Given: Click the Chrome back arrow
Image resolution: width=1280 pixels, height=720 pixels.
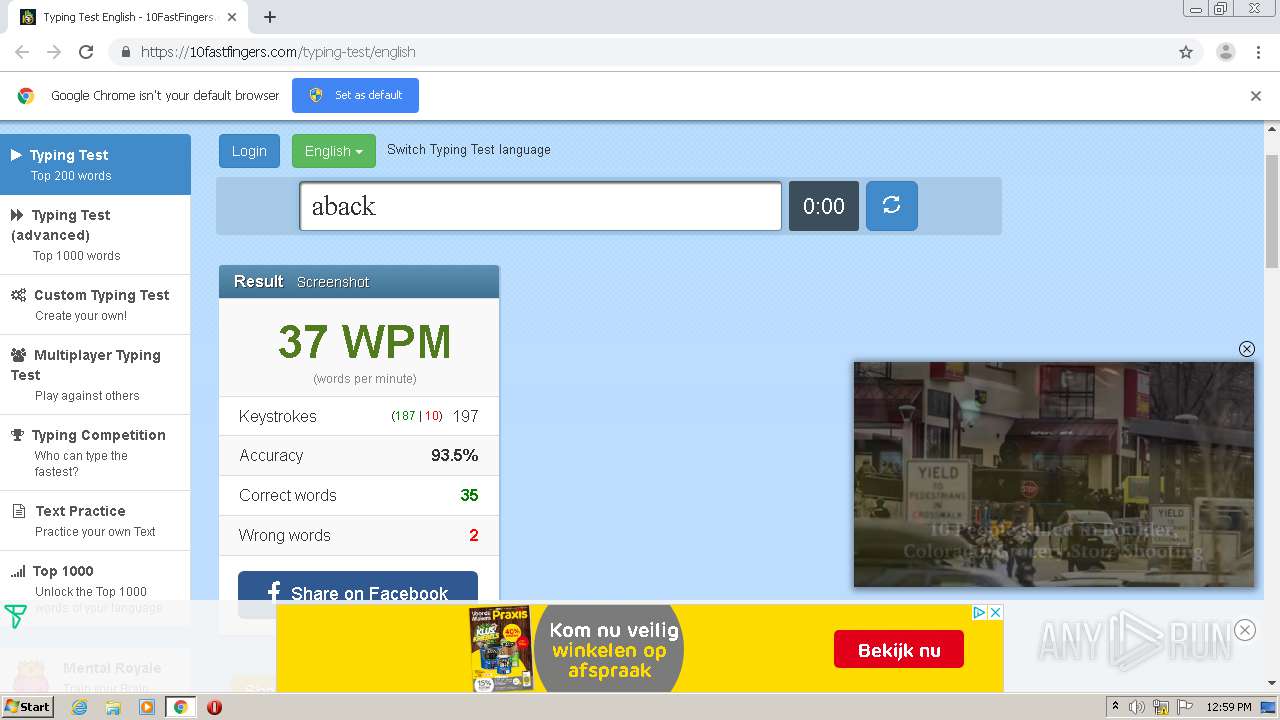Looking at the screenshot, I should [x=22, y=52].
